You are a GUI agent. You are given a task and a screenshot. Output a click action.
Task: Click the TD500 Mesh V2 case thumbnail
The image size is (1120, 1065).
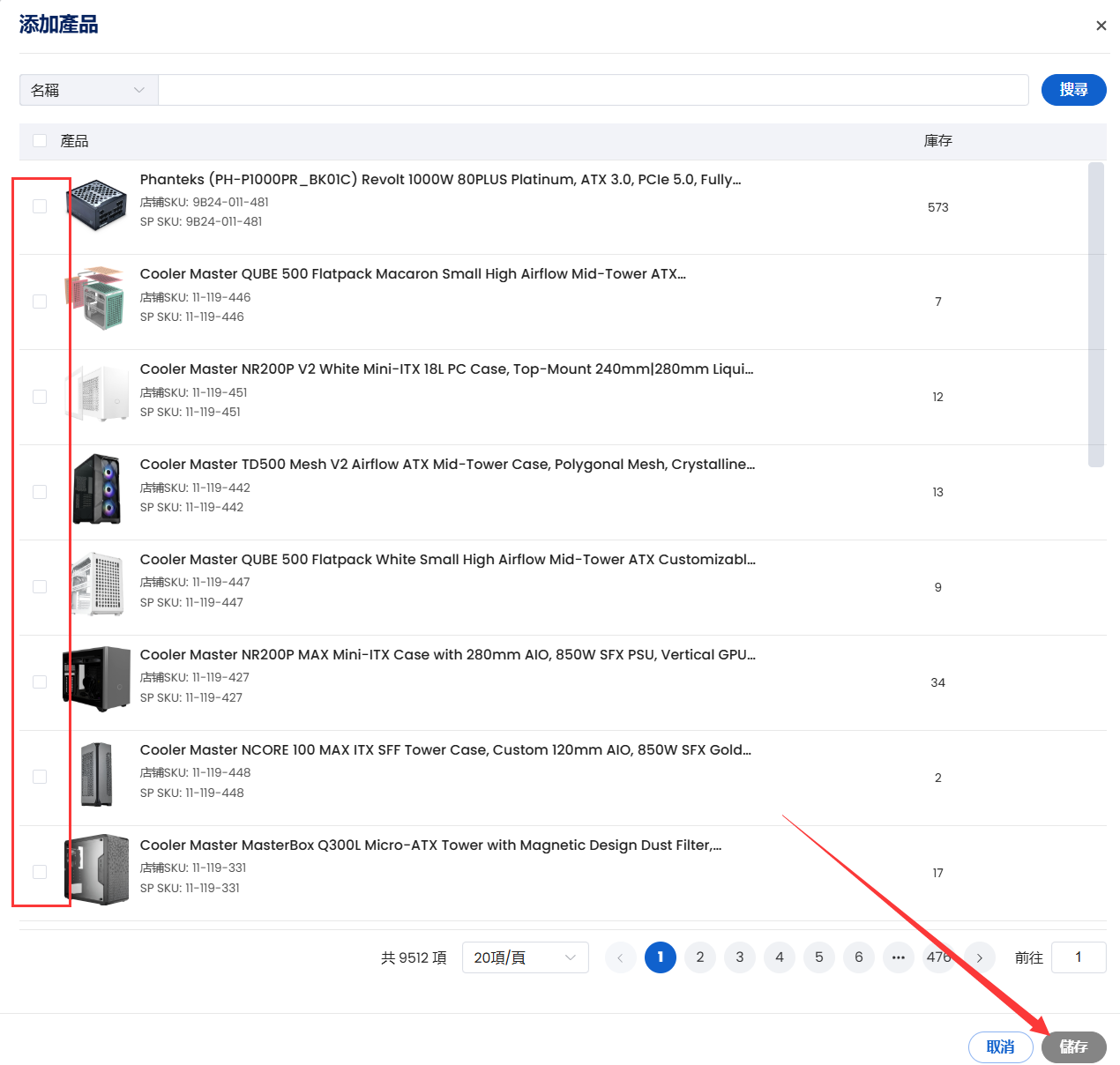click(97, 489)
